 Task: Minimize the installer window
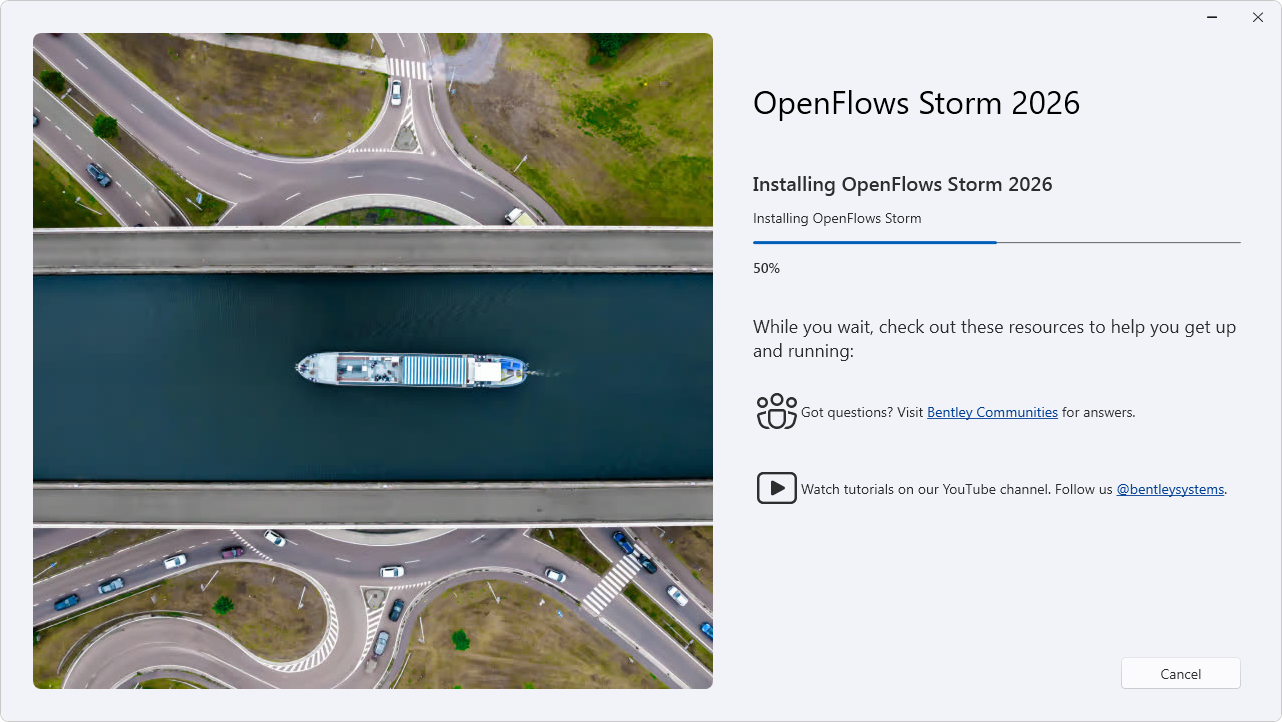point(1212,17)
